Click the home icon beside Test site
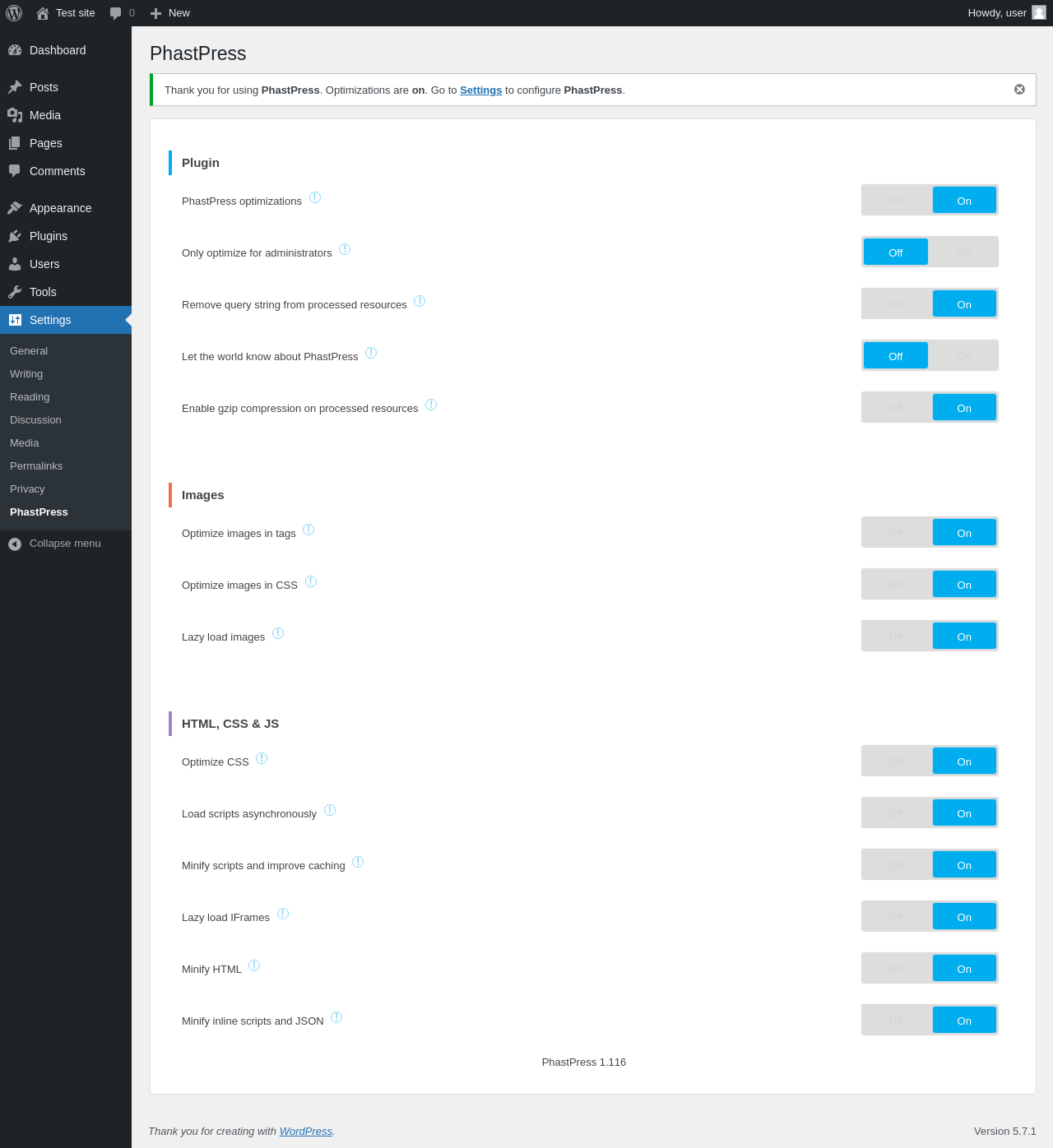Image resolution: width=1053 pixels, height=1148 pixels. point(43,13)
